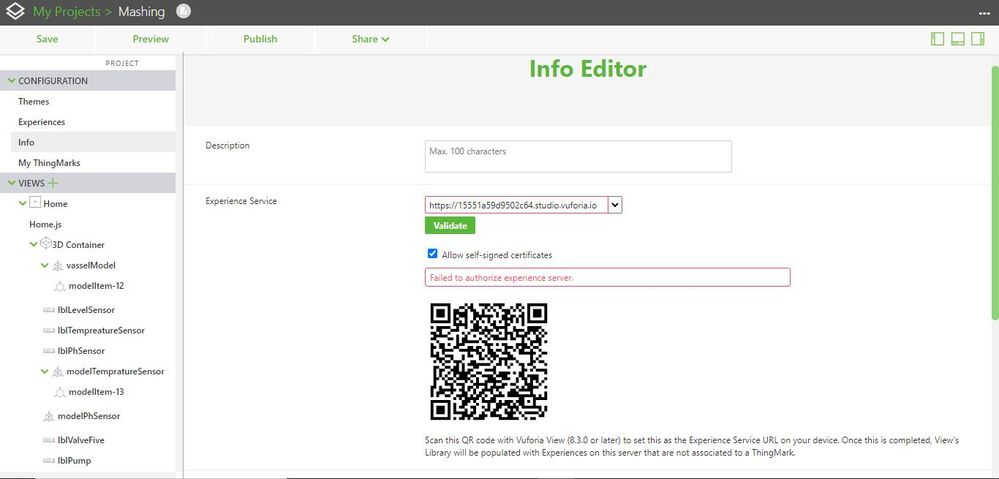999x479 pixels.
Task: Click the vasselModel model icon
Action: pos(57,266)
